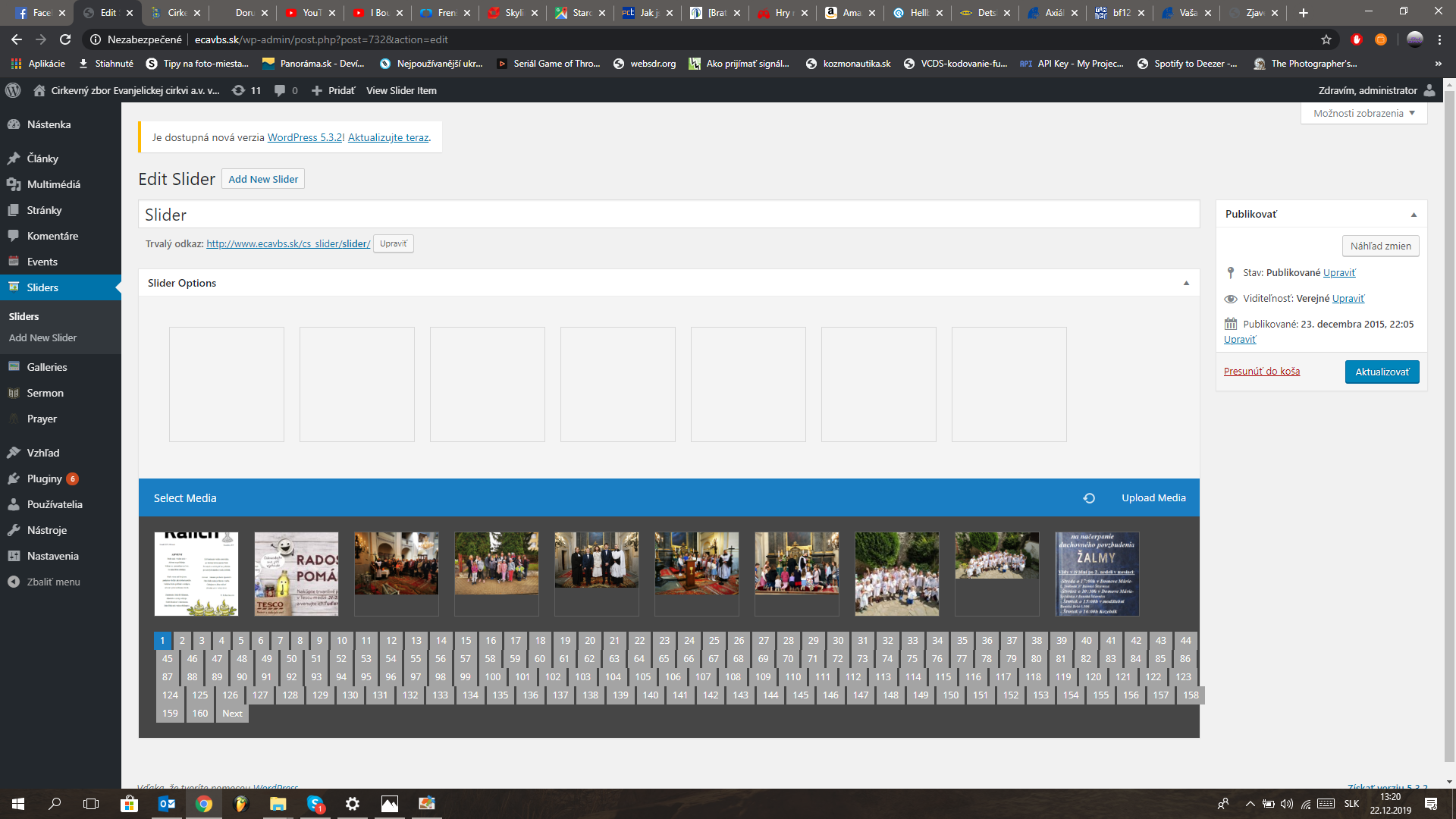1456x819 pixels.
Task: Click View Slider Item in admin bar
Action: [401, 90]
